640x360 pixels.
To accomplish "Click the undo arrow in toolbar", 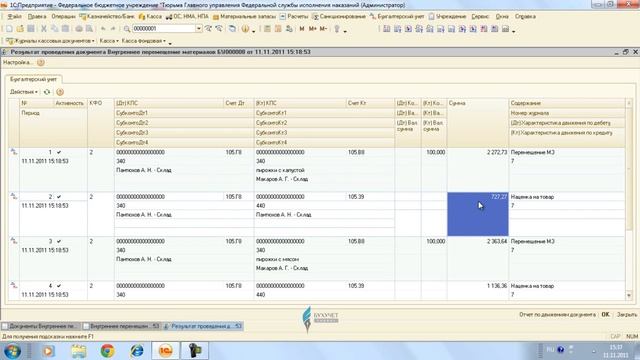I will coord(103,29).
